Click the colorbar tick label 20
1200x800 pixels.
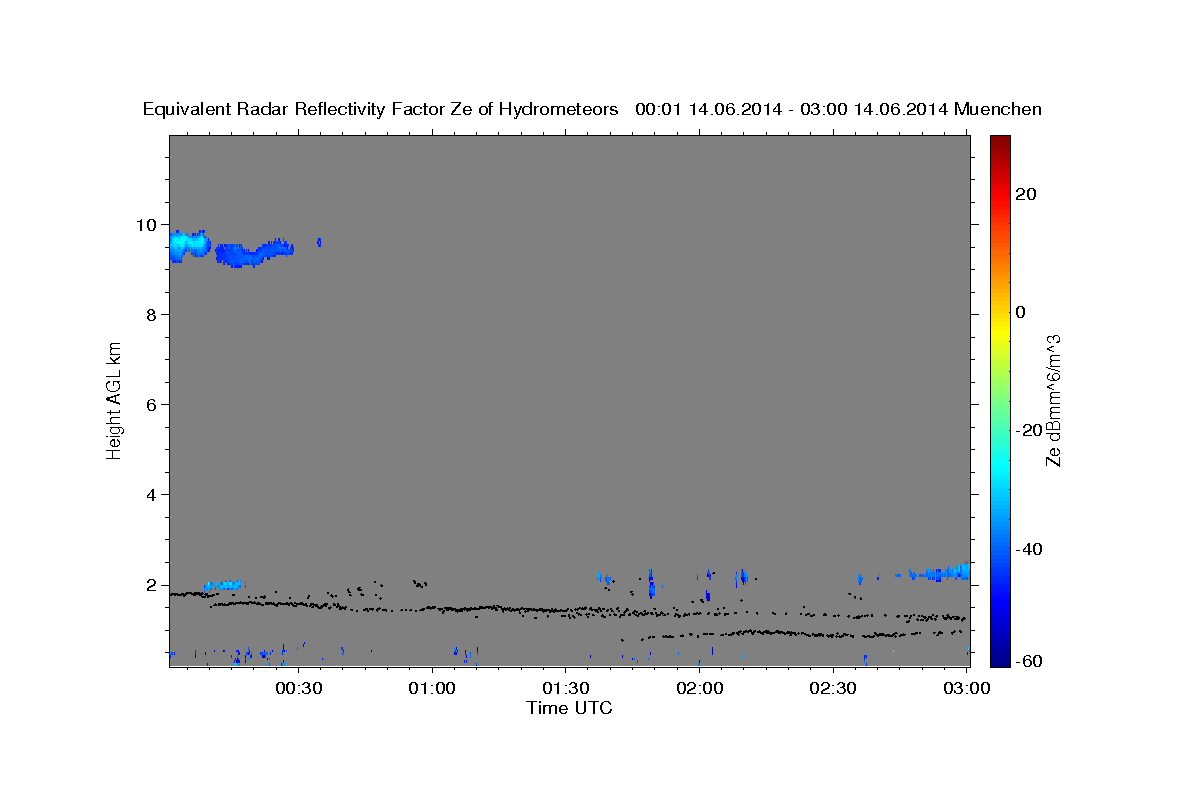[x=1025, y=194]
